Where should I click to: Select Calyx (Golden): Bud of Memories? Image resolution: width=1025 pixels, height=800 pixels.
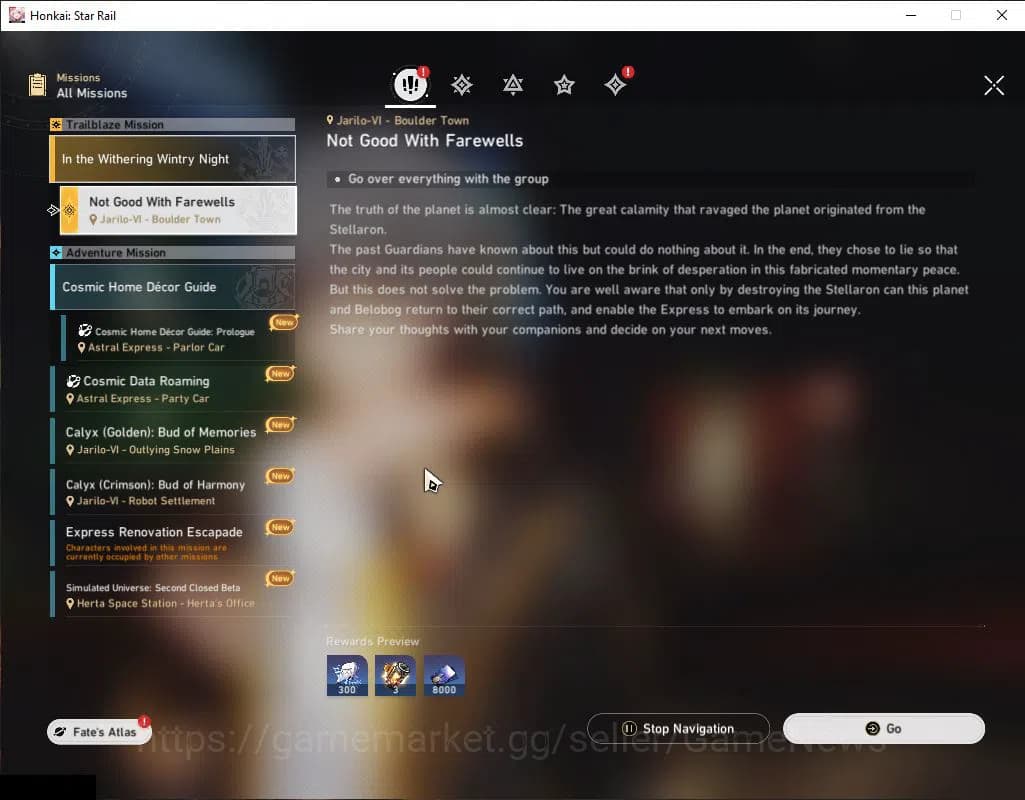coord(173,440)
